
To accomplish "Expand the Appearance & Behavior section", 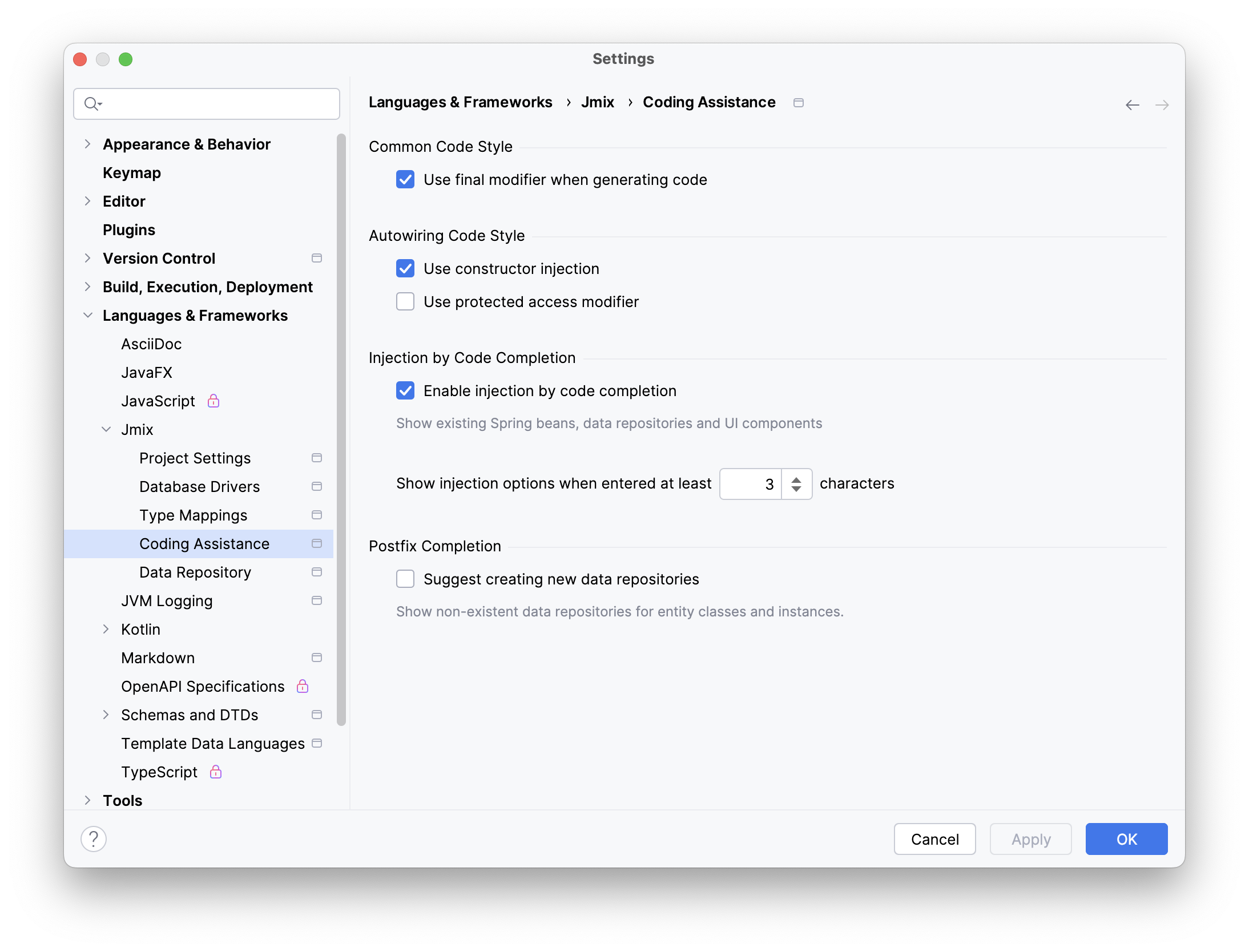I will click(88, 144).
